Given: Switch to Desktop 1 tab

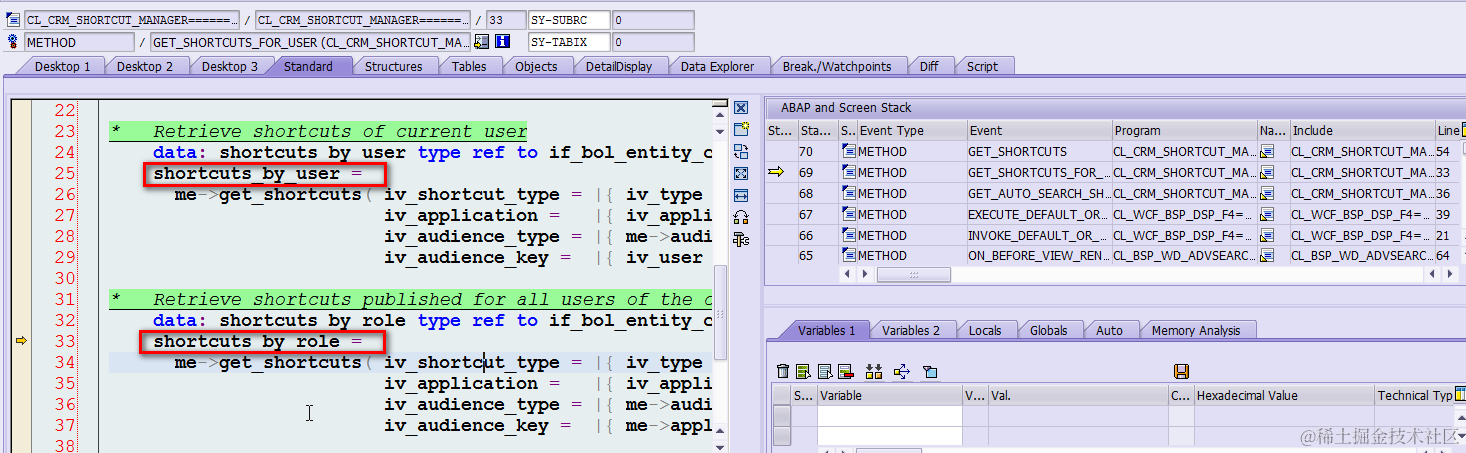Looking at the screenshot, I should [62, 66].
